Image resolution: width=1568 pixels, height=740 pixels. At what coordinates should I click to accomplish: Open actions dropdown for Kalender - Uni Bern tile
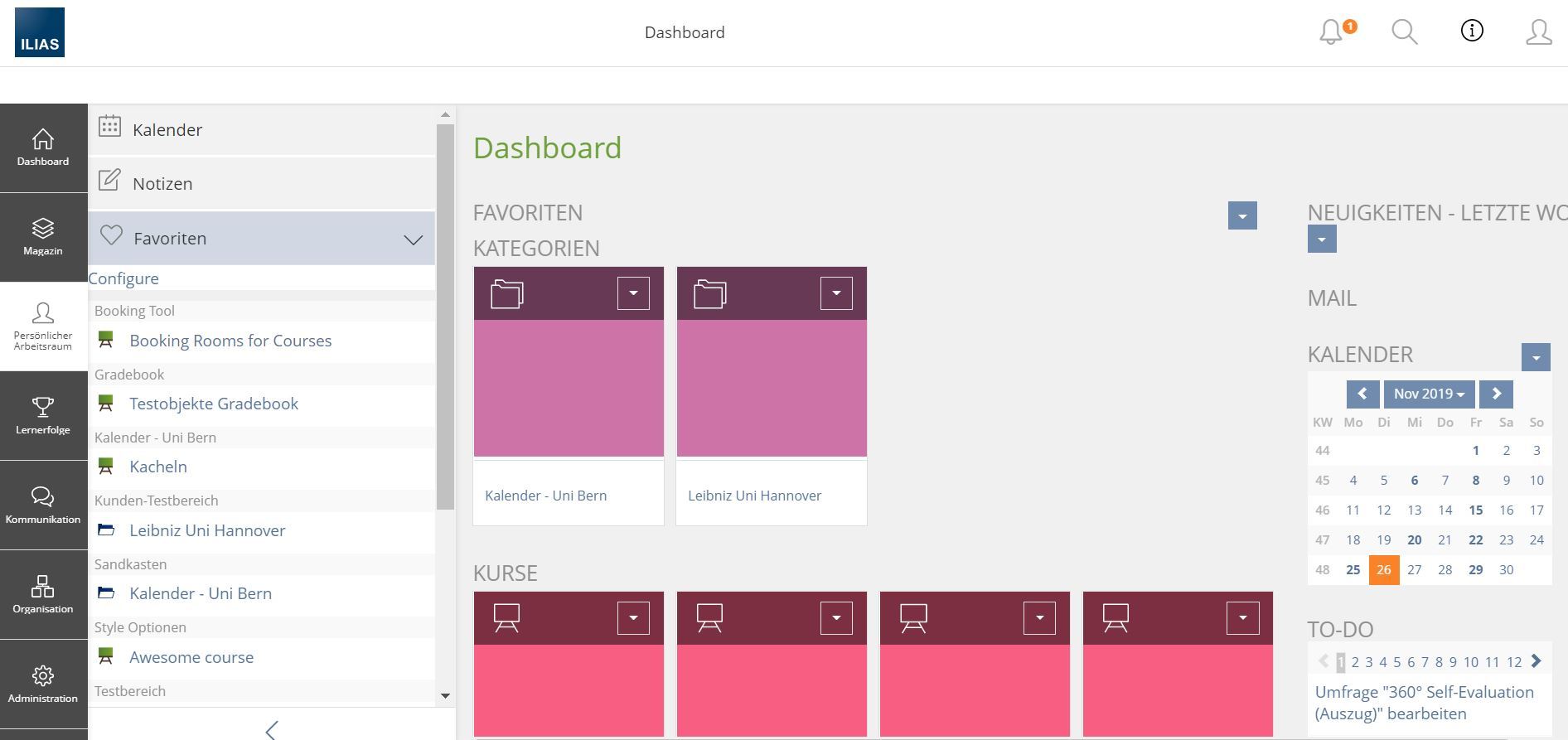click(633, 293)
